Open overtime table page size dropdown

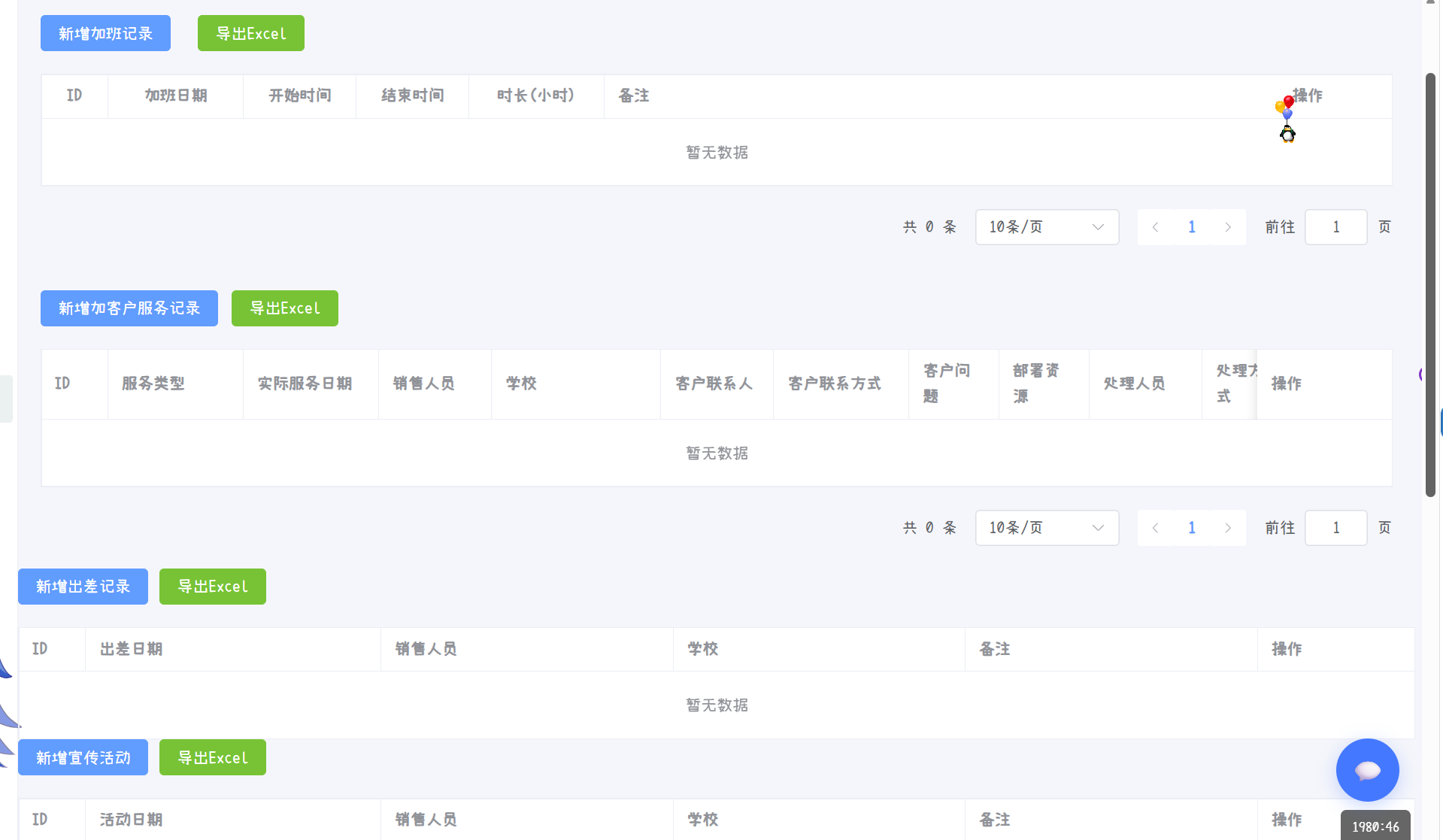1047,227
